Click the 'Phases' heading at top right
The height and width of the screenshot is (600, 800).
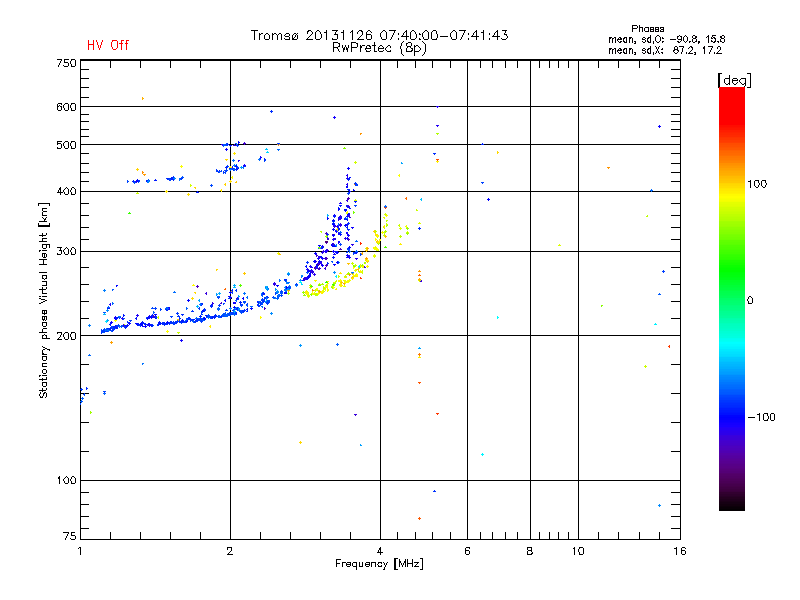[647, 29]
